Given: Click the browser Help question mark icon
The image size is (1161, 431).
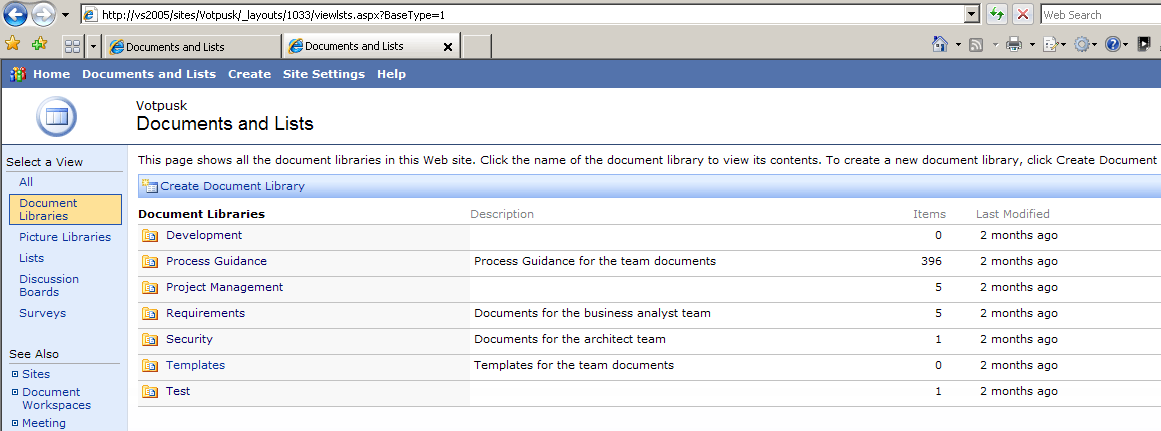Looking at the screenshot, I should 1113,45.
